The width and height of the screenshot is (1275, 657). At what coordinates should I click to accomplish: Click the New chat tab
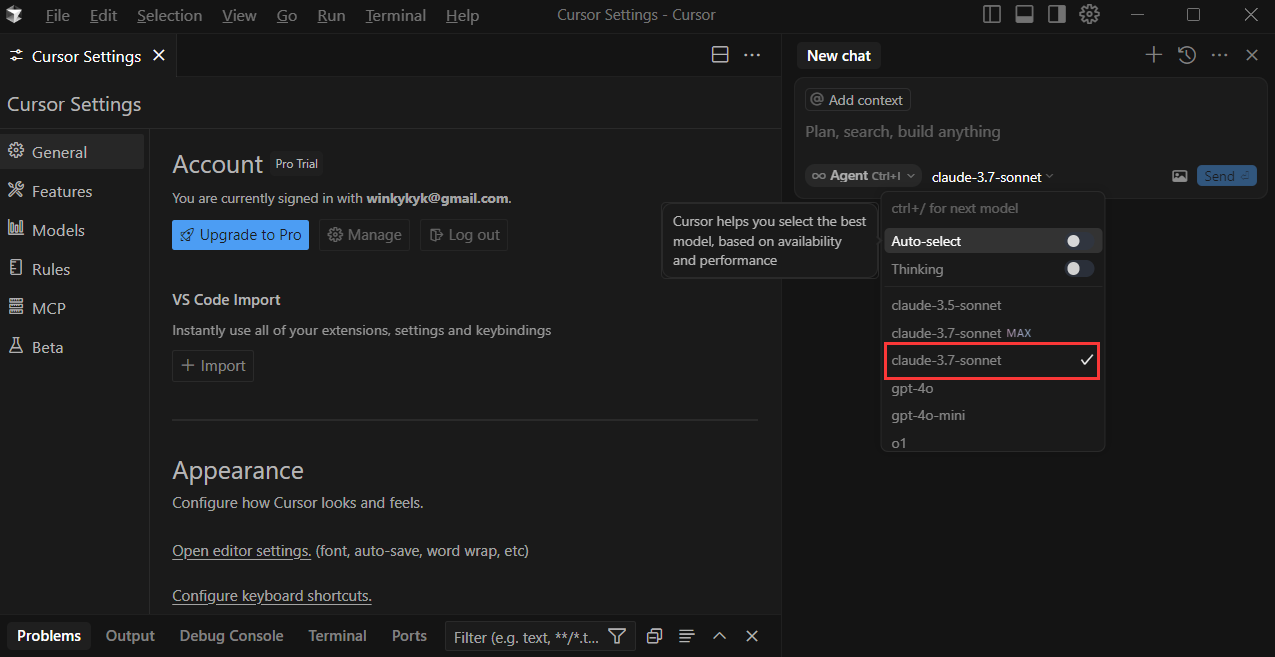pos(839,56)
